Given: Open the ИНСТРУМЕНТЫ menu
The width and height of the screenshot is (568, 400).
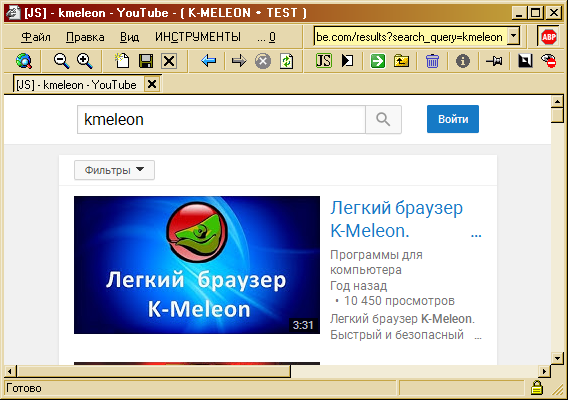Looking at the screenshot, I should point(198,37).
